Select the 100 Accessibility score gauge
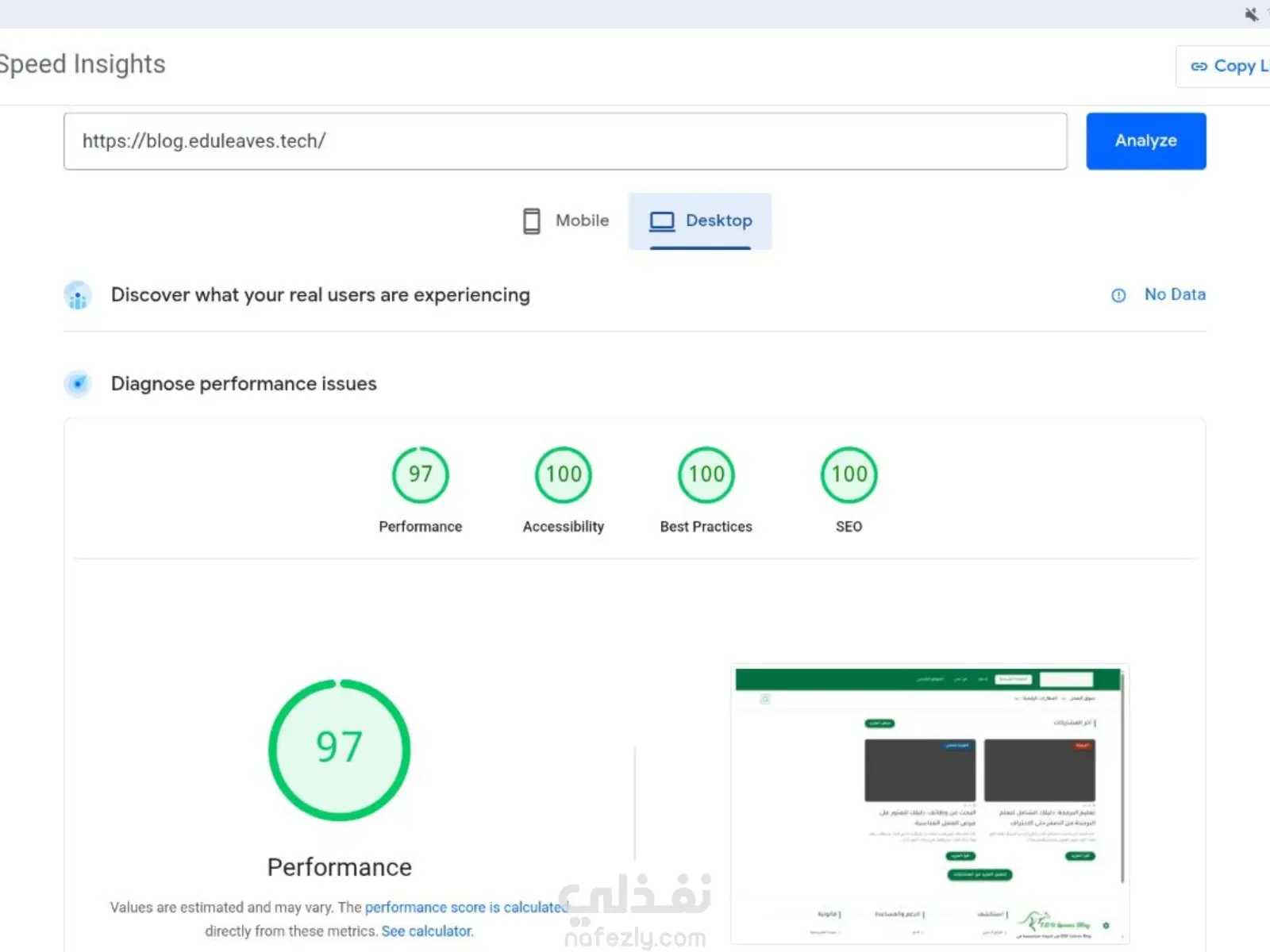Viewport: 1270px width, 952px height. coord(564,474)
